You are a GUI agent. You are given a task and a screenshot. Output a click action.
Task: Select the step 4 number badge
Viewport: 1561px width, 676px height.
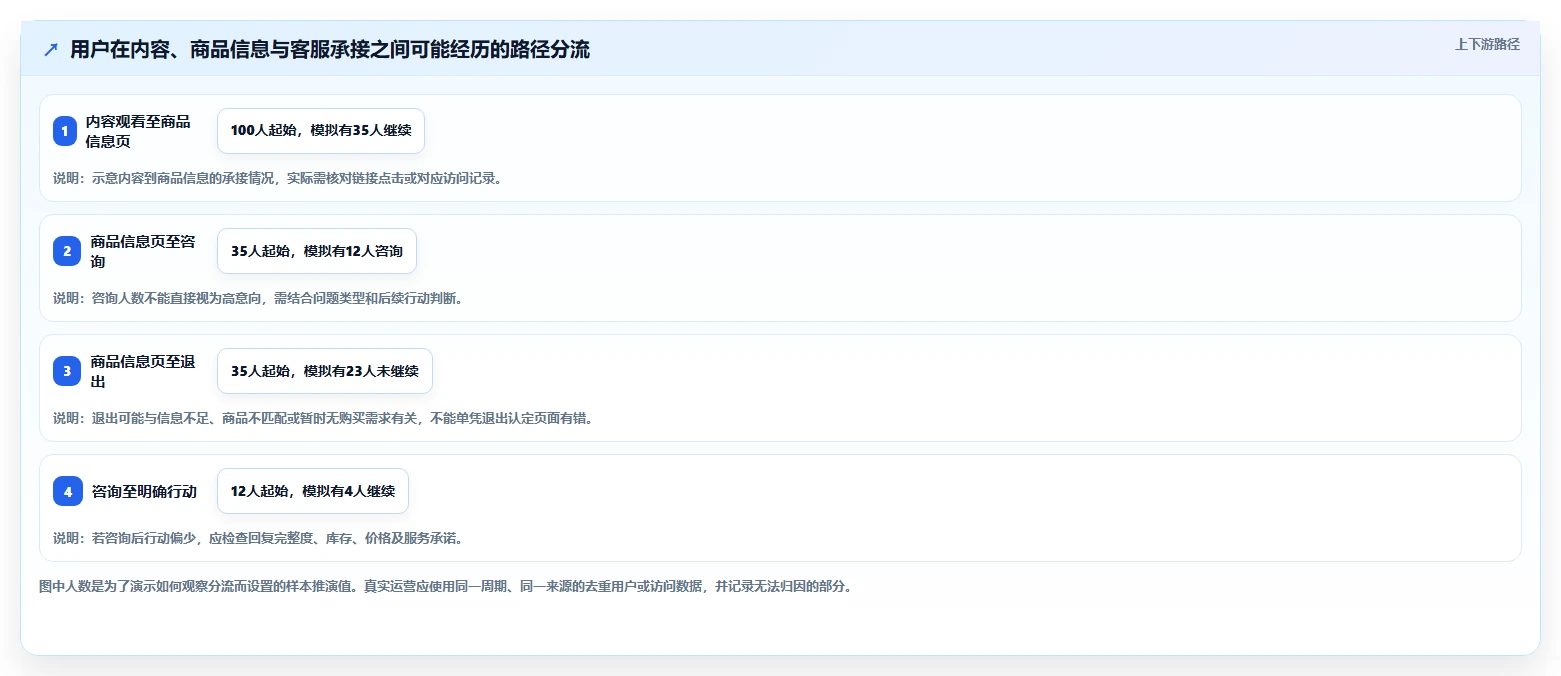[68, 491]
